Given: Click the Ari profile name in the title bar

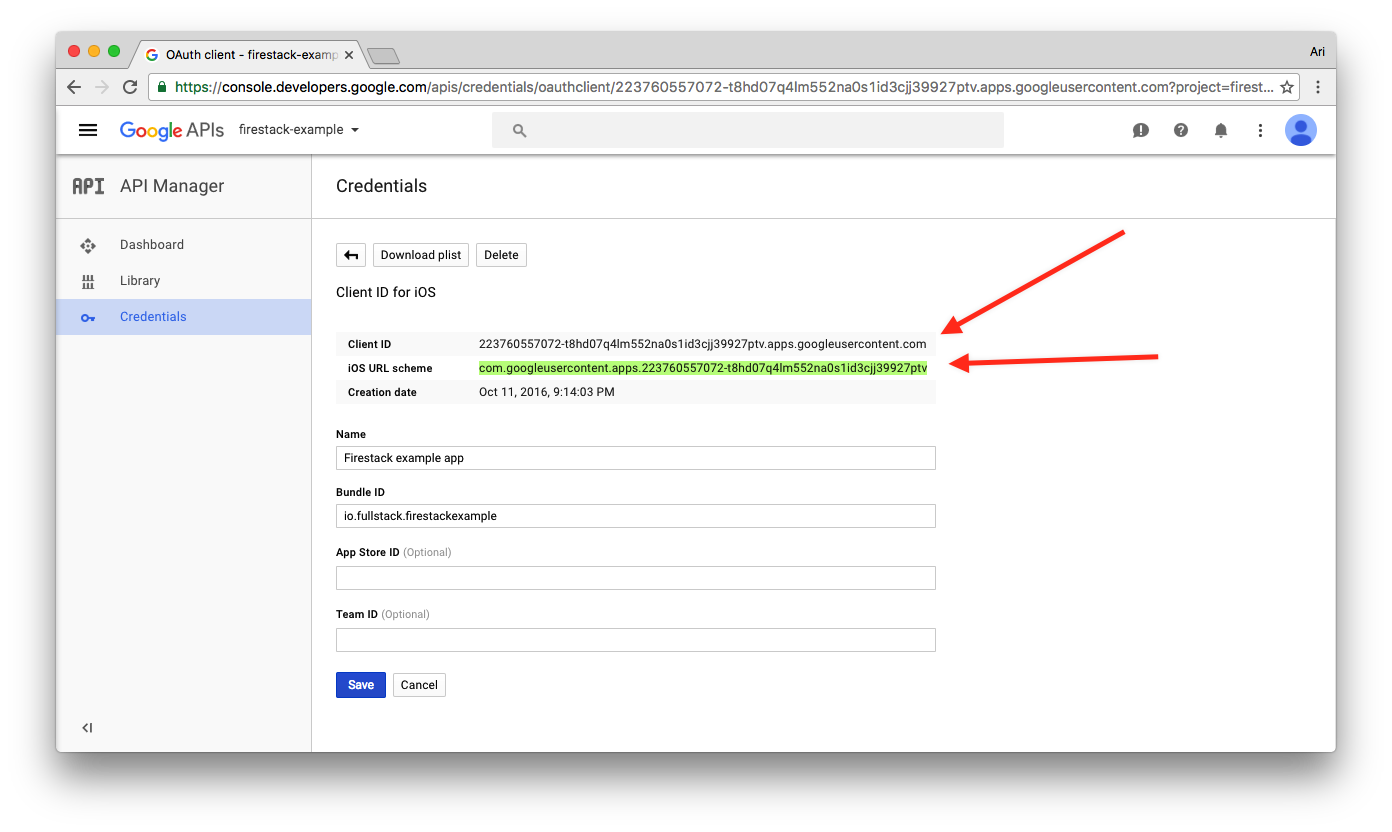Looking at the screenshot, I should coord(1317,52).
